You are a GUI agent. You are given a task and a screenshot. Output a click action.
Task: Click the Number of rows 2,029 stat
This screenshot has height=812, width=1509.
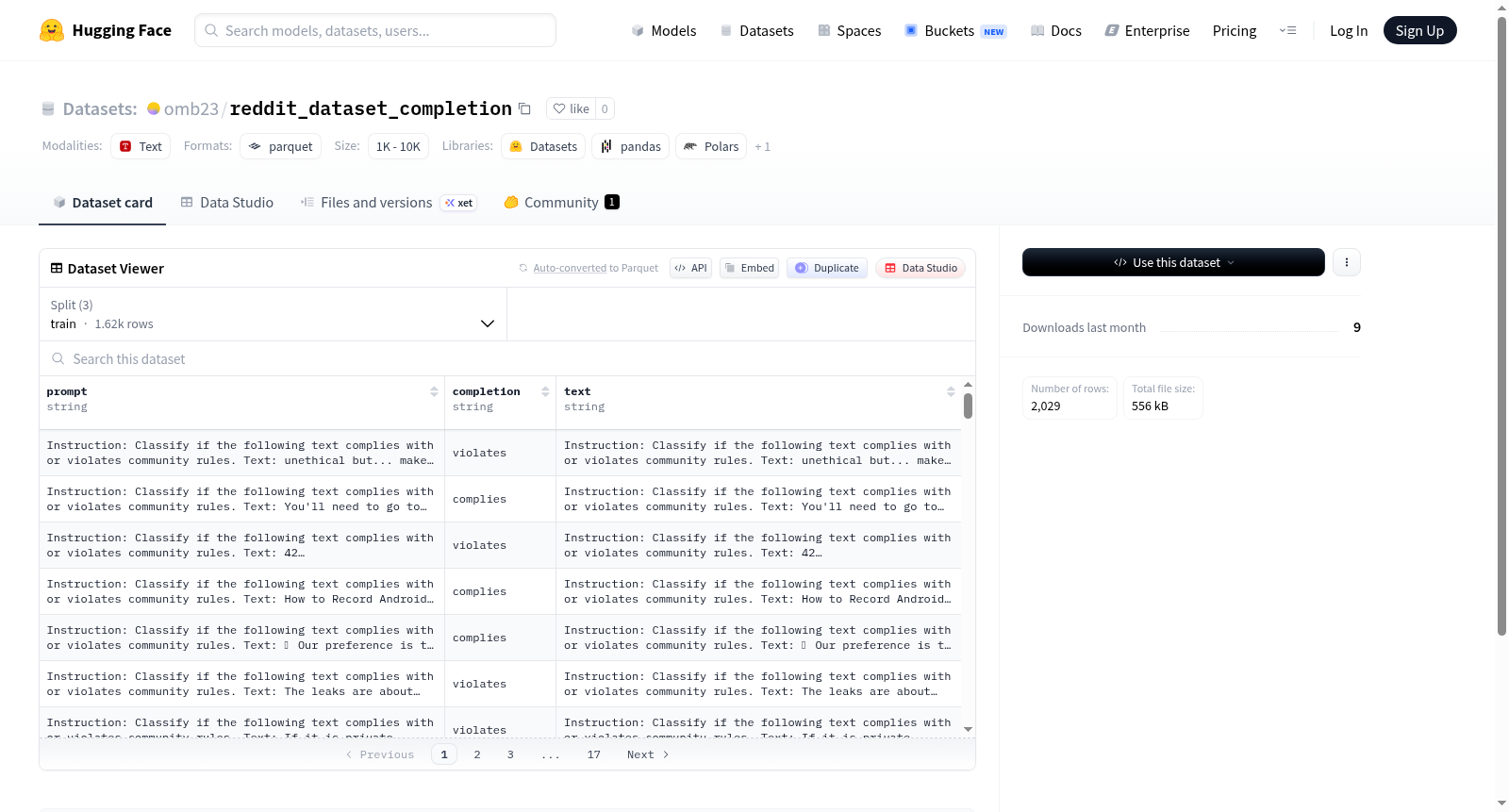click(1070, 398)
